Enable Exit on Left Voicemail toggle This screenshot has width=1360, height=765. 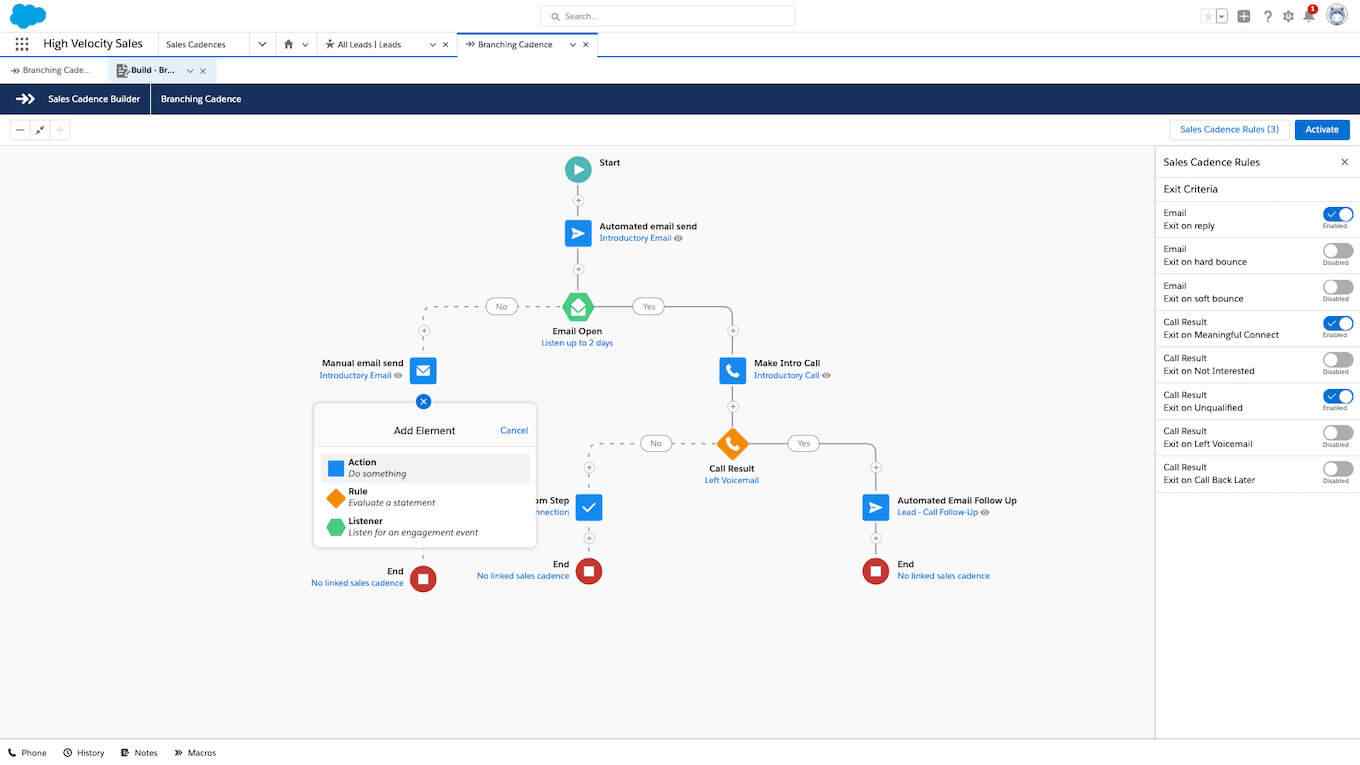tap(1338, 433)
